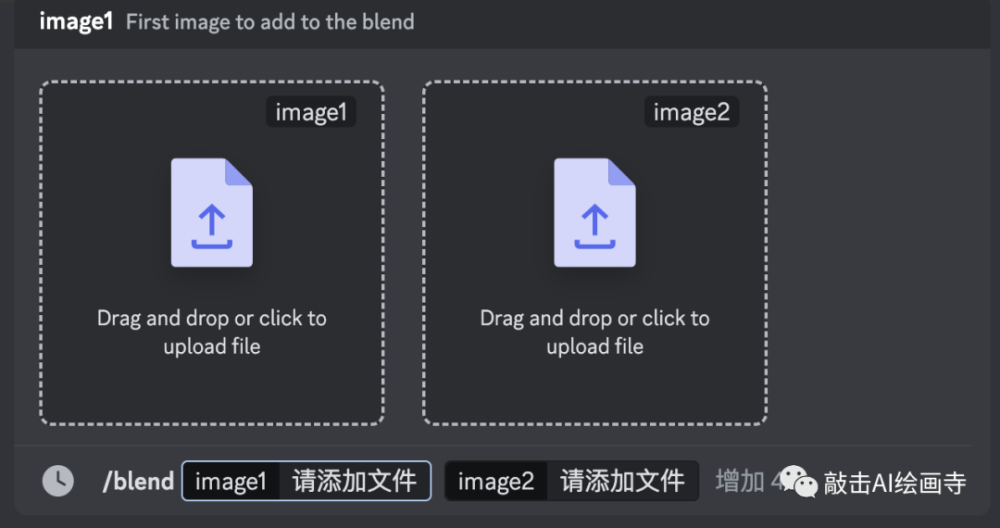Select the image1 dashed drop zone

coord(212,253)
